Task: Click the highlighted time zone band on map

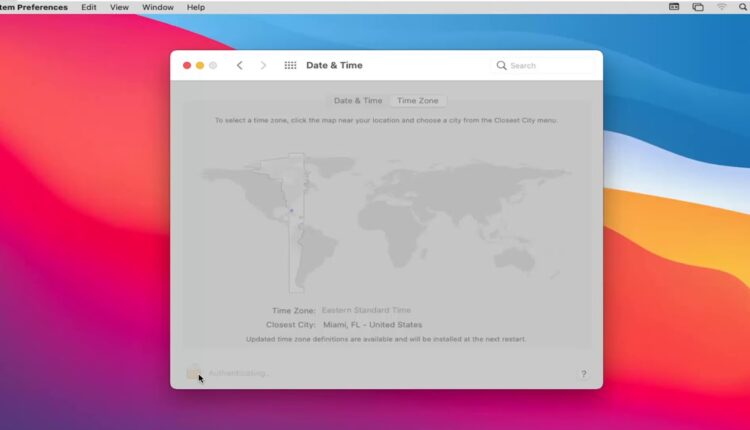Action: pos(297,223)
